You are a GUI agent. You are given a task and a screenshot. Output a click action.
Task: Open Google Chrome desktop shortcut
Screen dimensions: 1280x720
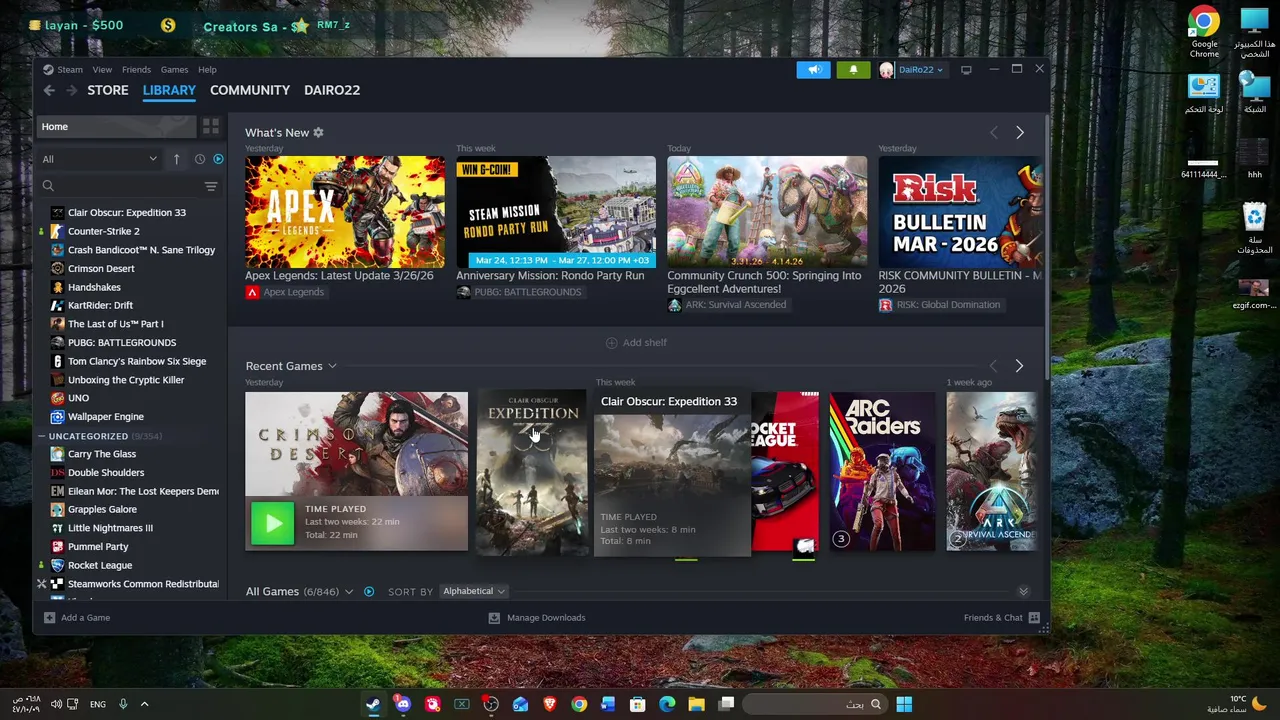1204,32
